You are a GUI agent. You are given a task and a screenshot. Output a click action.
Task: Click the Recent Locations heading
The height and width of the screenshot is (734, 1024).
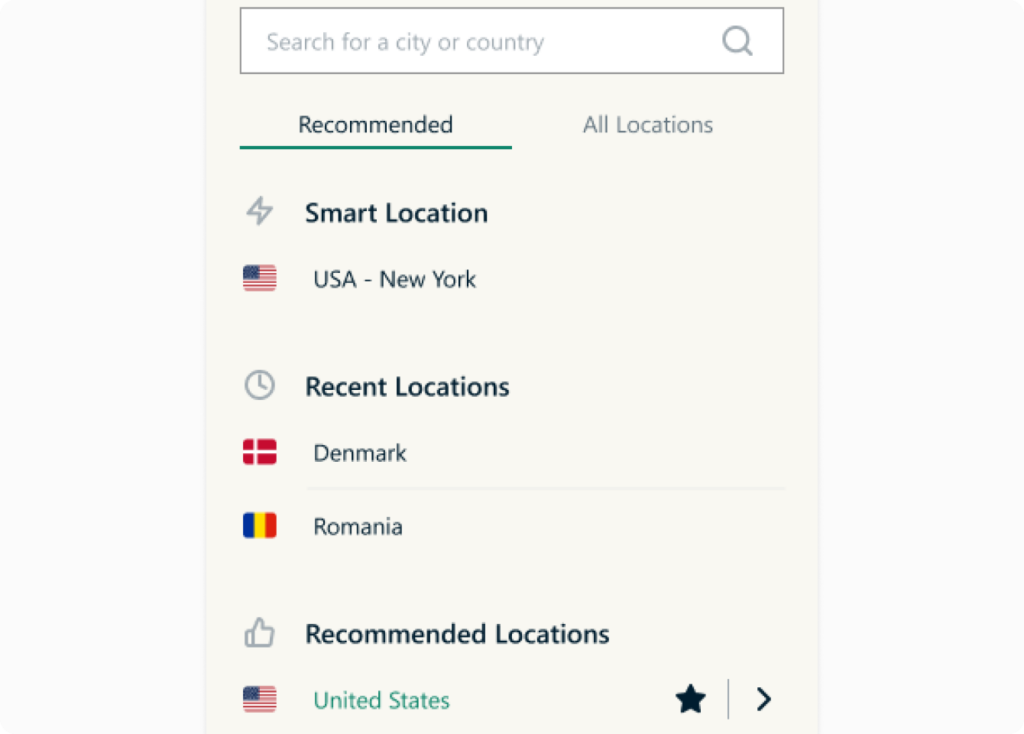point(407,387)
